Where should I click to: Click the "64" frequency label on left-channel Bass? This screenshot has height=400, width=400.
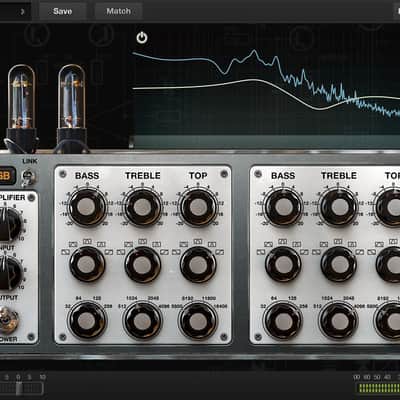[x=78, y=298]
